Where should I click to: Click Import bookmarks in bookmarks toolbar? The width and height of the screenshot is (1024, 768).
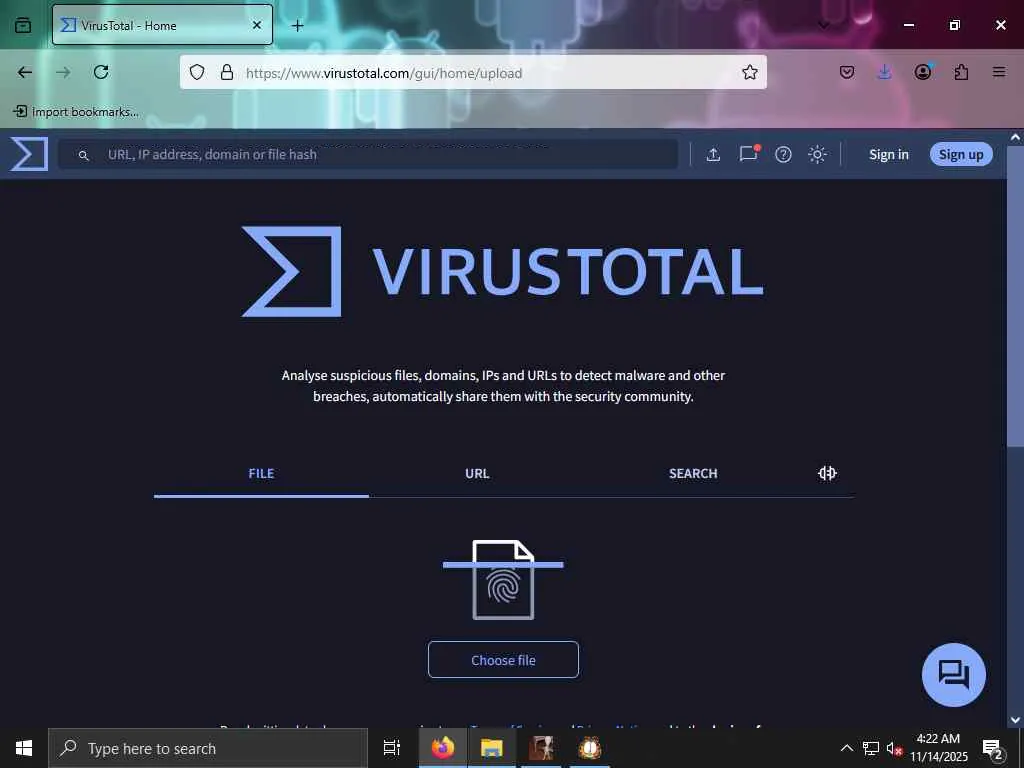coord(76,112)
